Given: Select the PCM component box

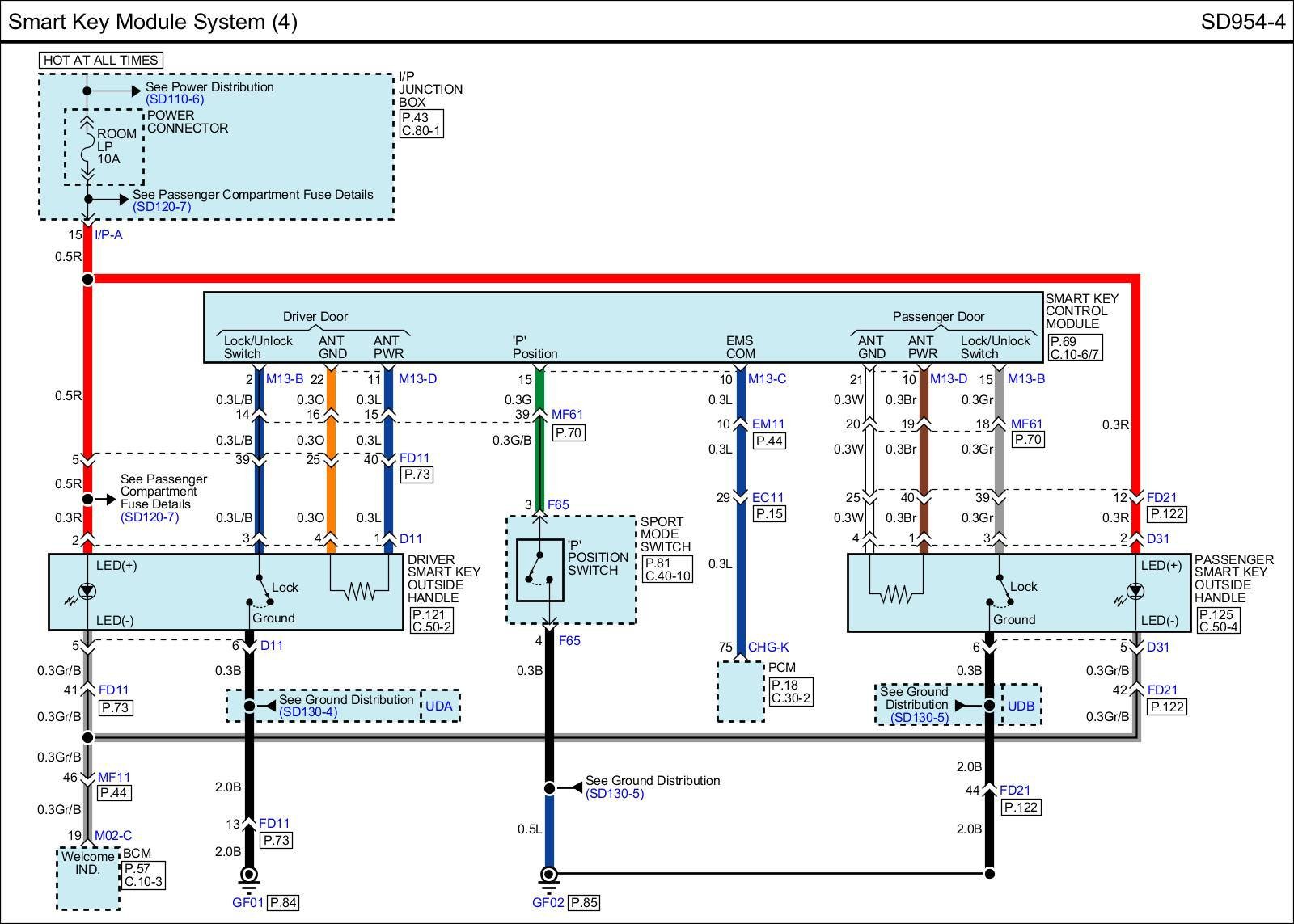Looking at the screenshot, I should pos(740,691).
